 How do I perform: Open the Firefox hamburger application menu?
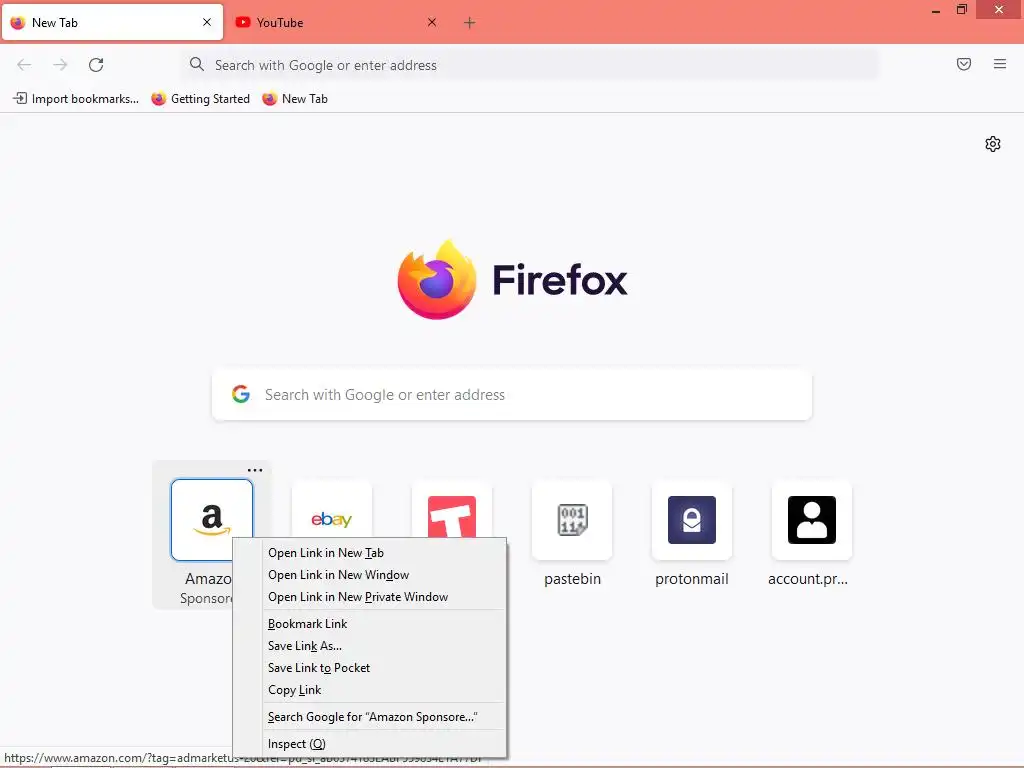click(x=1000, y=64)
